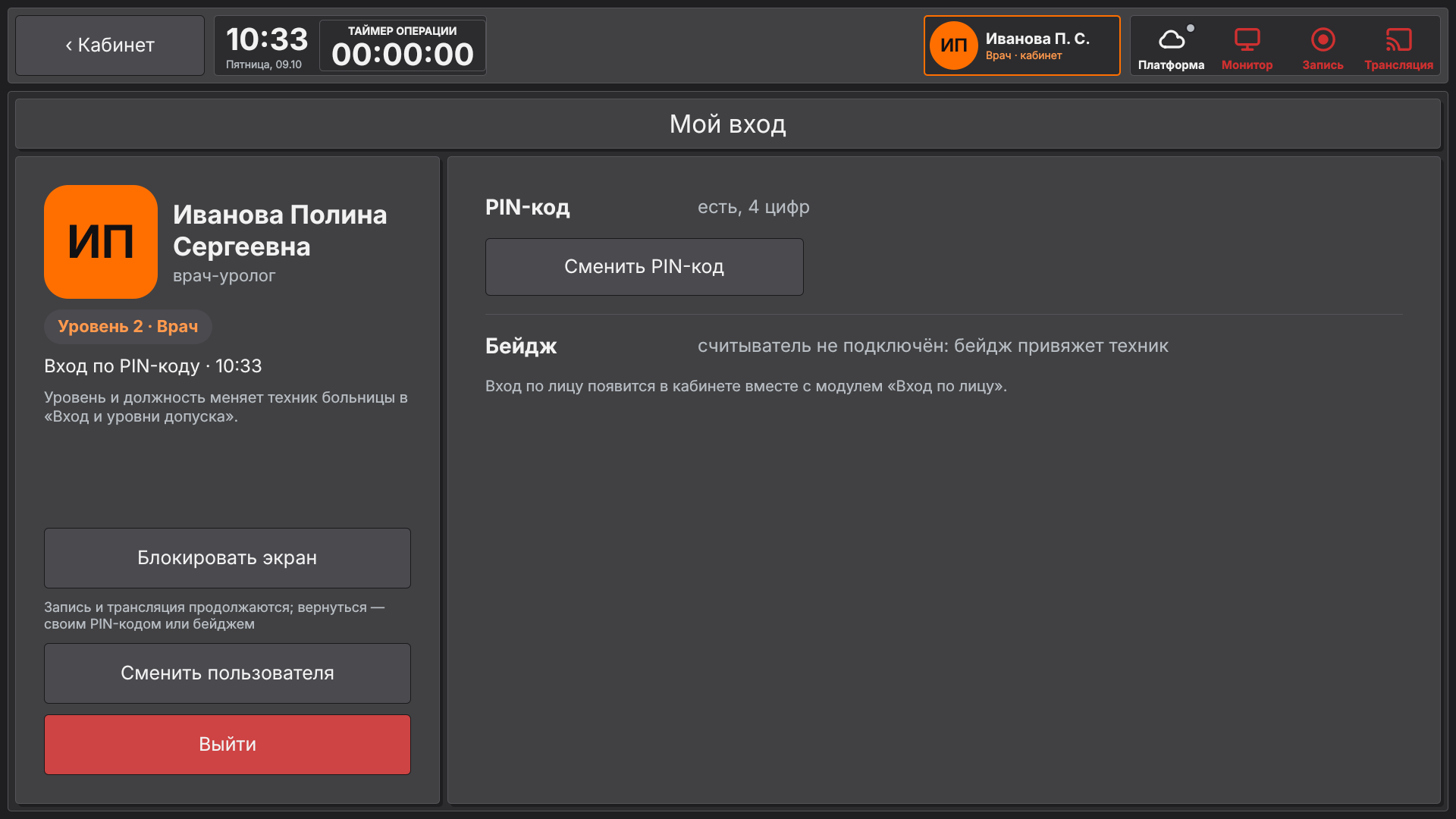This screenshot has height=819, width=1456.
Task: Click the 'Вход по лицу появится' note
Action: tap(746, 386)
